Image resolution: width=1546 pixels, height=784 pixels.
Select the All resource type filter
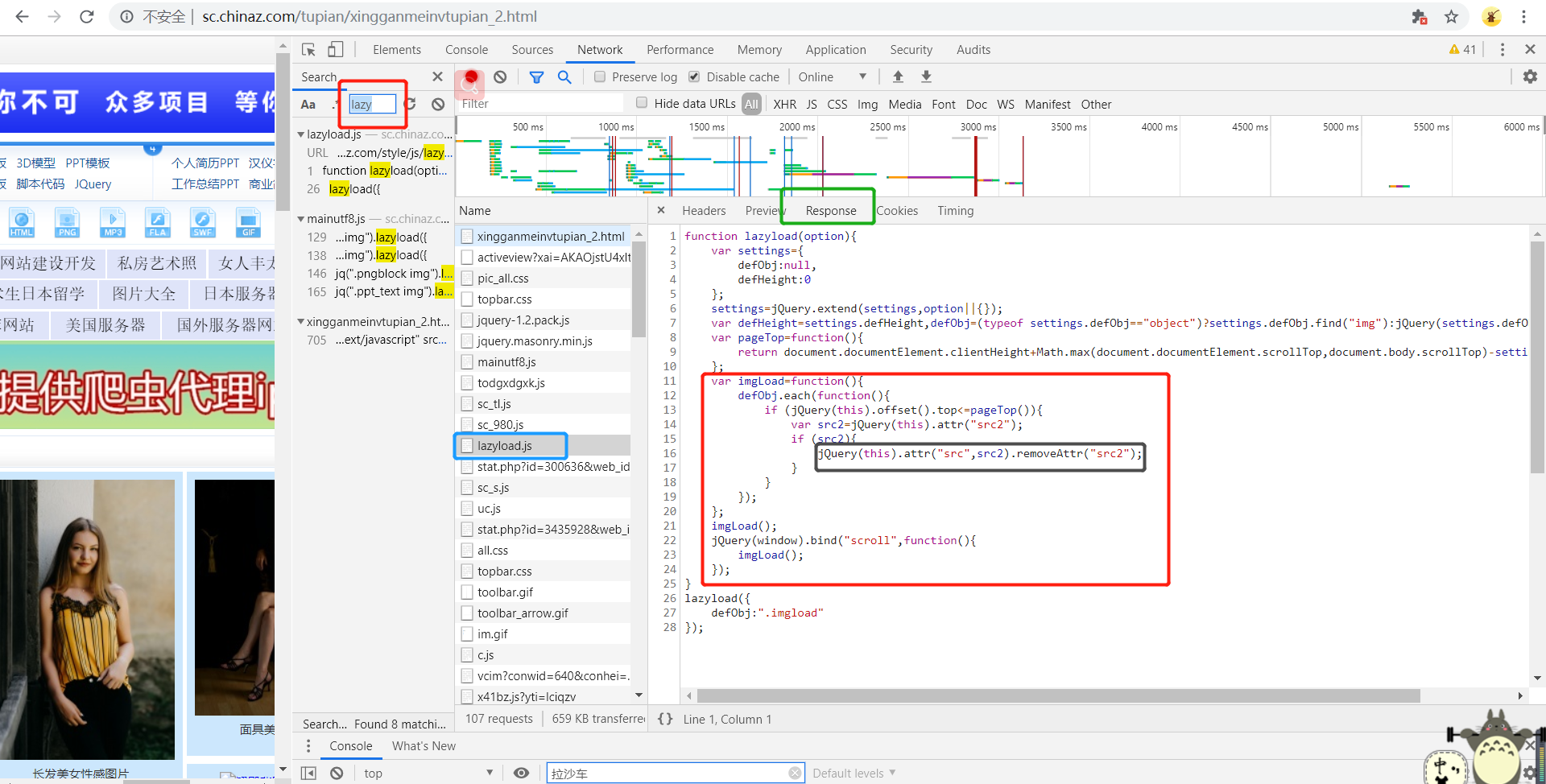(751, 105)
